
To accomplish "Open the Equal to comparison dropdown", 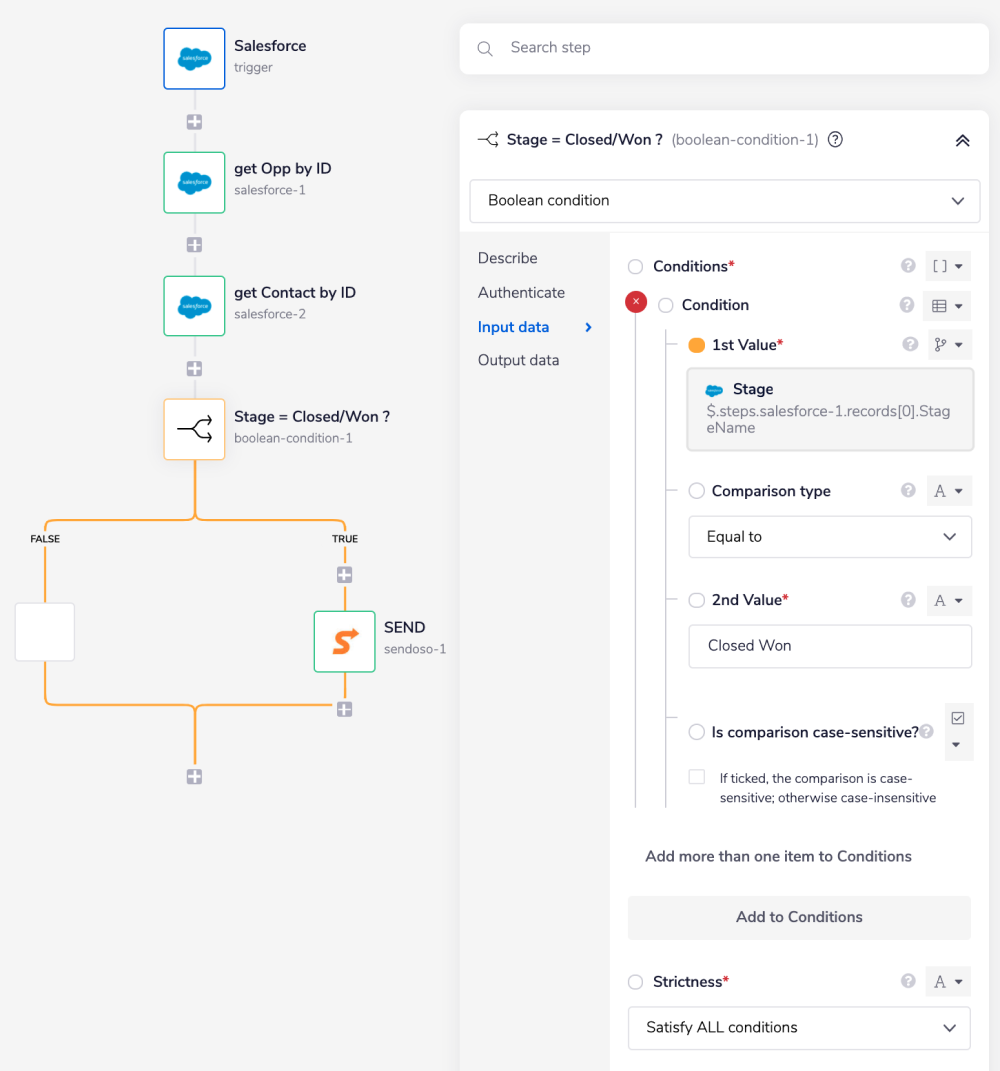I will (x=830, y=537).
